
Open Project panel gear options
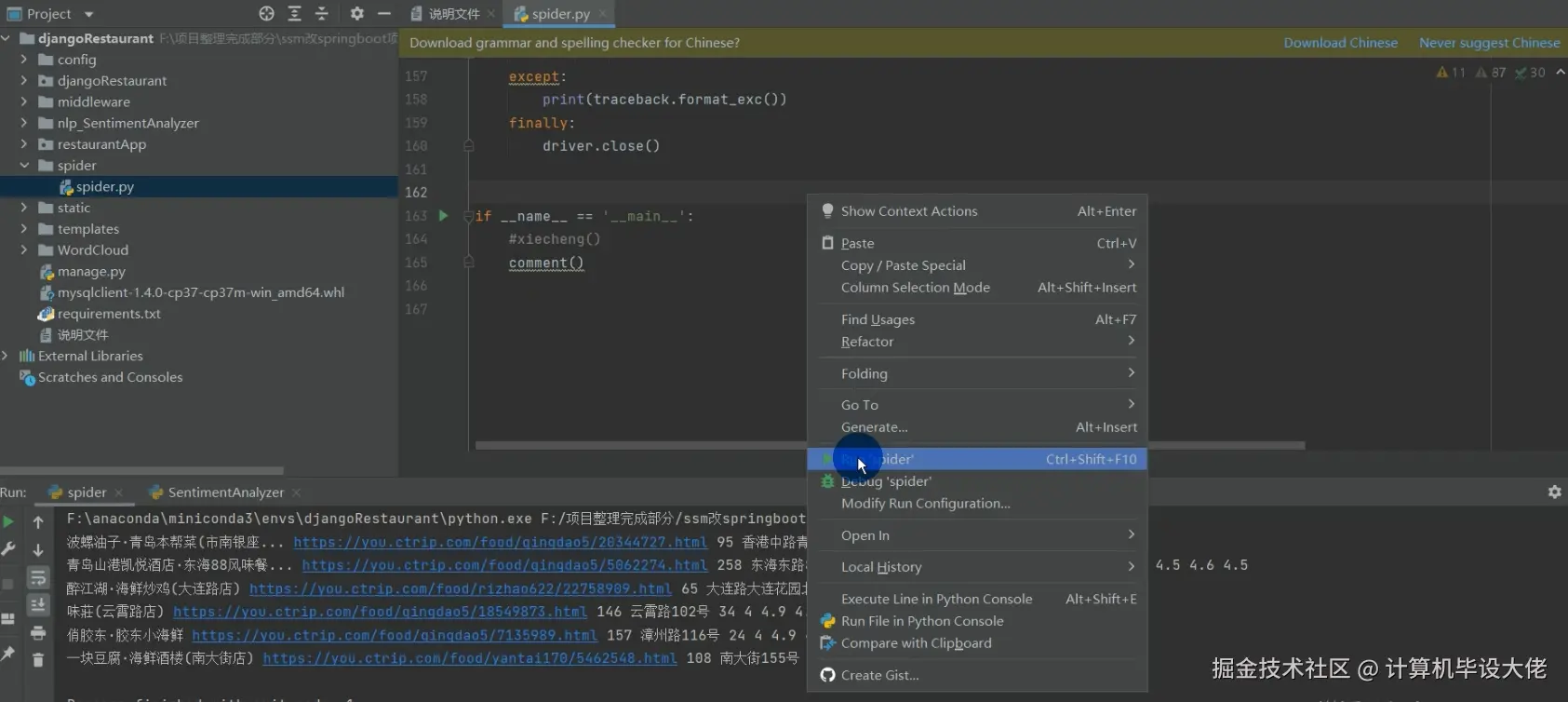tap(357, 14)
